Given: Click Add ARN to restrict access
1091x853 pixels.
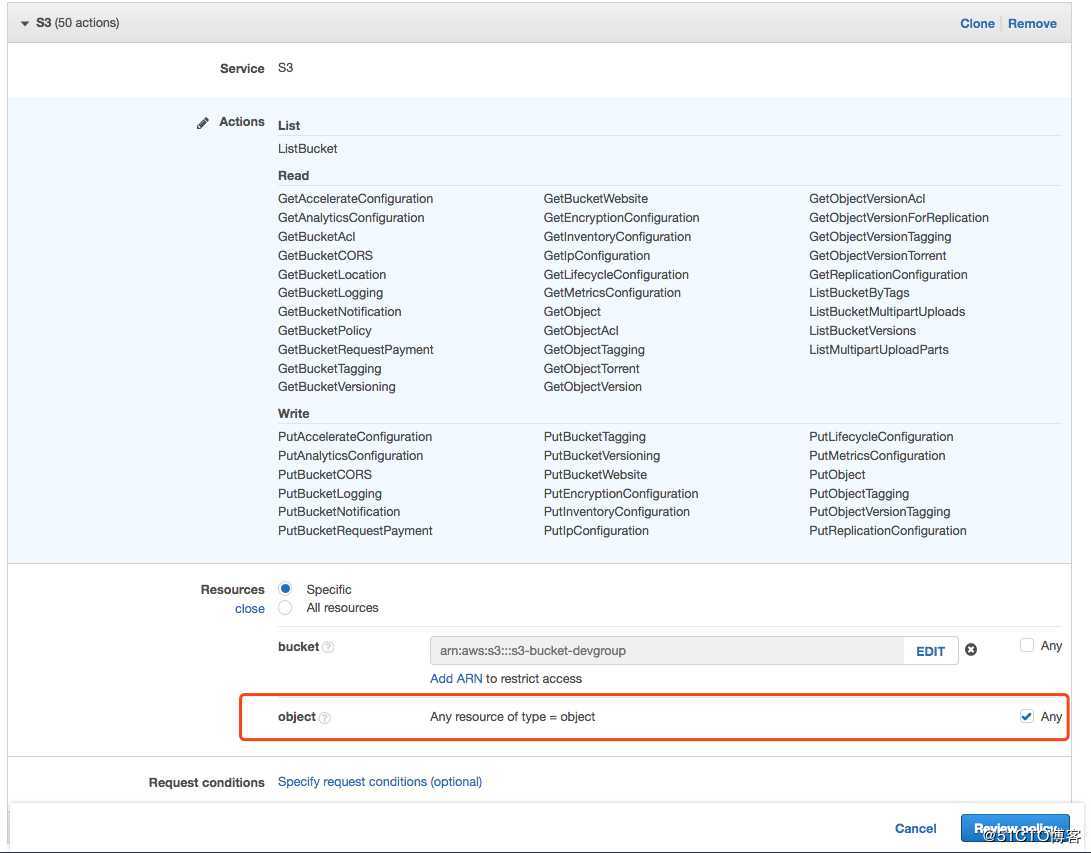Looking at the screenshot, I should pyautogui.click(x=456, y=678).
